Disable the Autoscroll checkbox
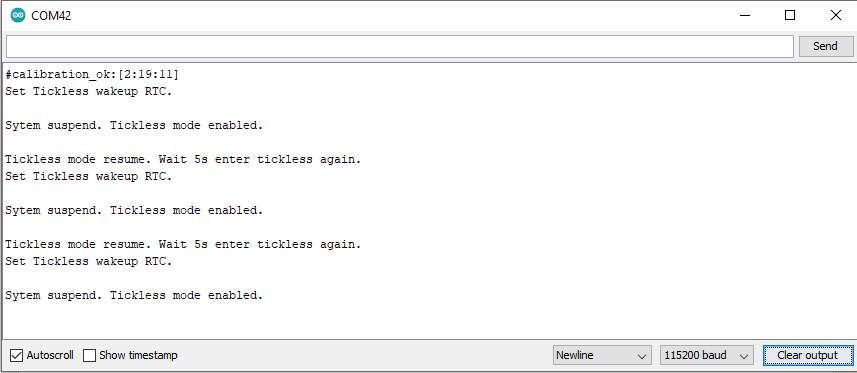The image size is (857, 373). coord(17,355)
